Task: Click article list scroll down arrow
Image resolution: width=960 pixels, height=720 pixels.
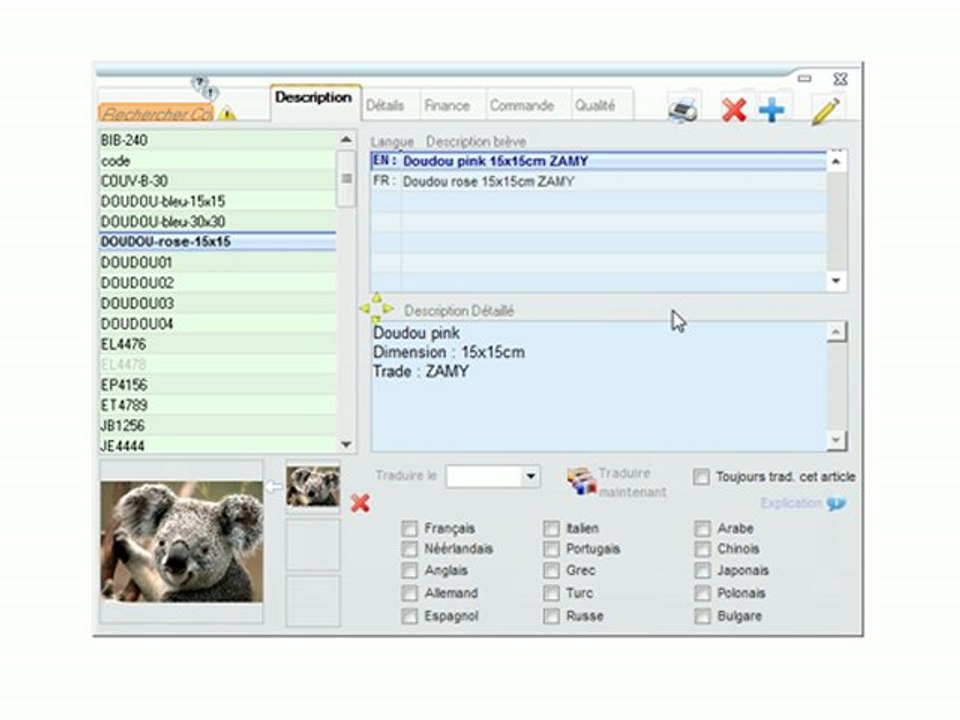Action: coord(346,444)
